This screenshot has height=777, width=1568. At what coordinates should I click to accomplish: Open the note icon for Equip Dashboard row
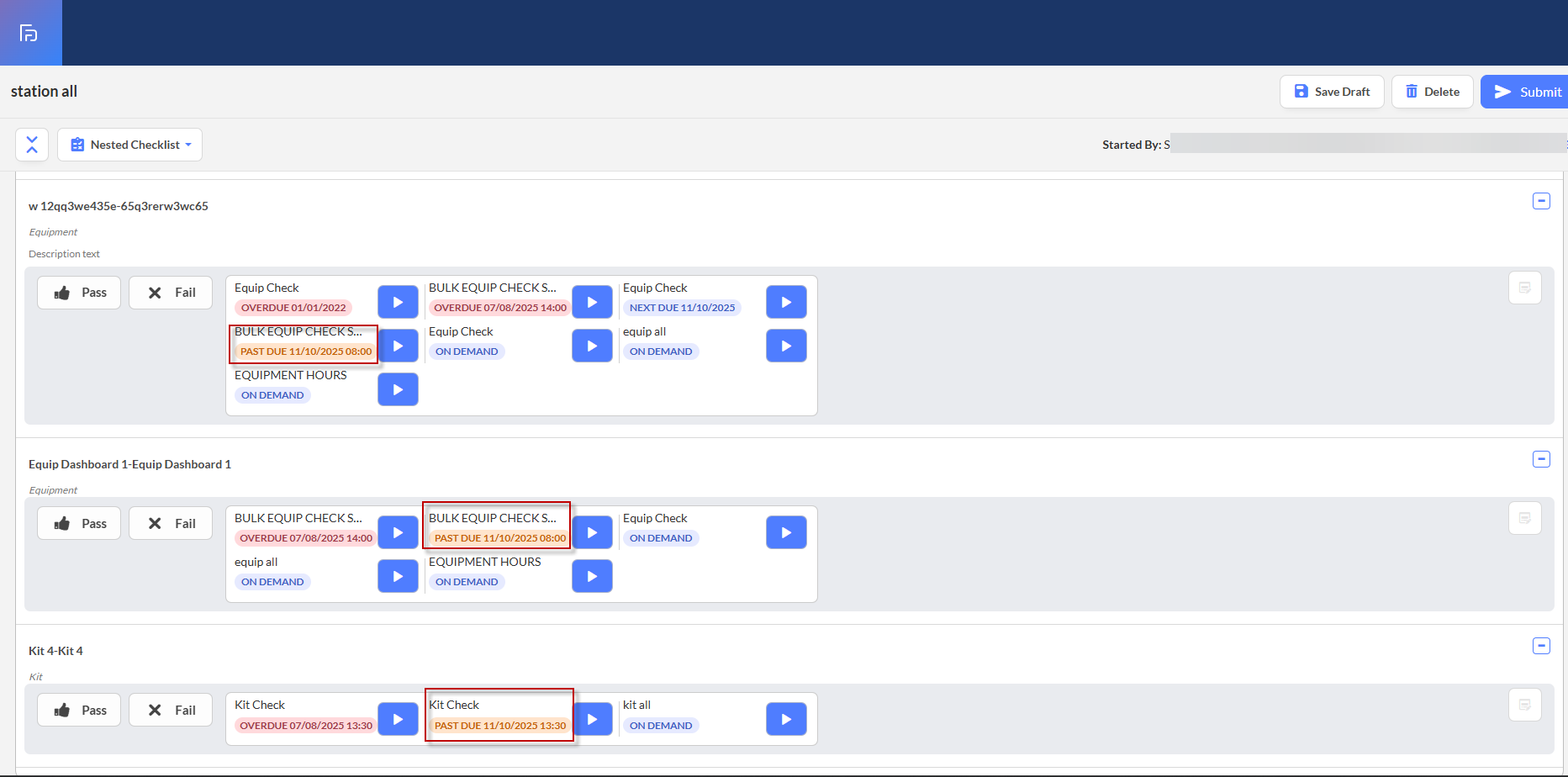point(1524,519)
